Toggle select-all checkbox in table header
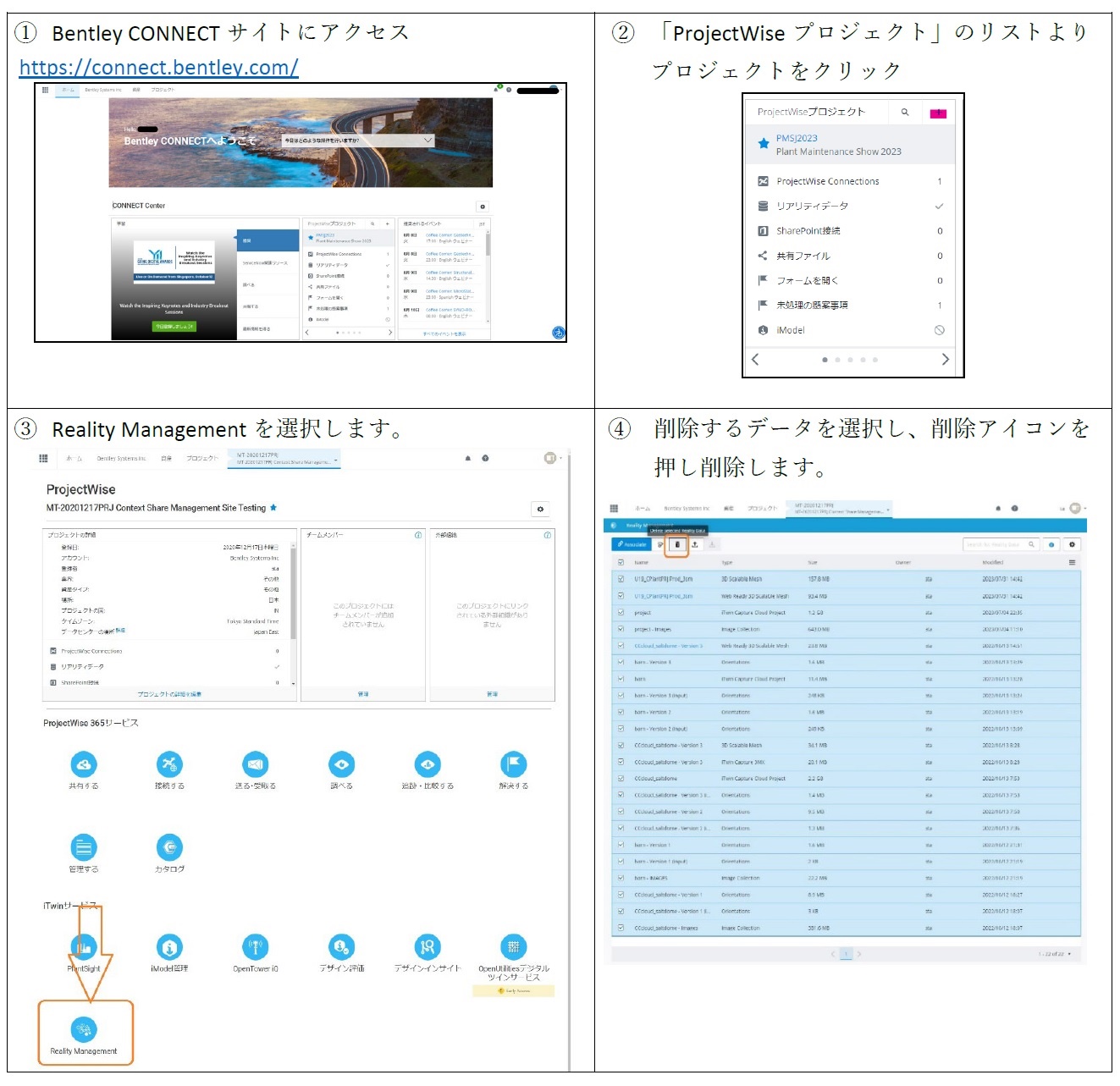This screenshot has height=1086, width=1120. (621, 562)
